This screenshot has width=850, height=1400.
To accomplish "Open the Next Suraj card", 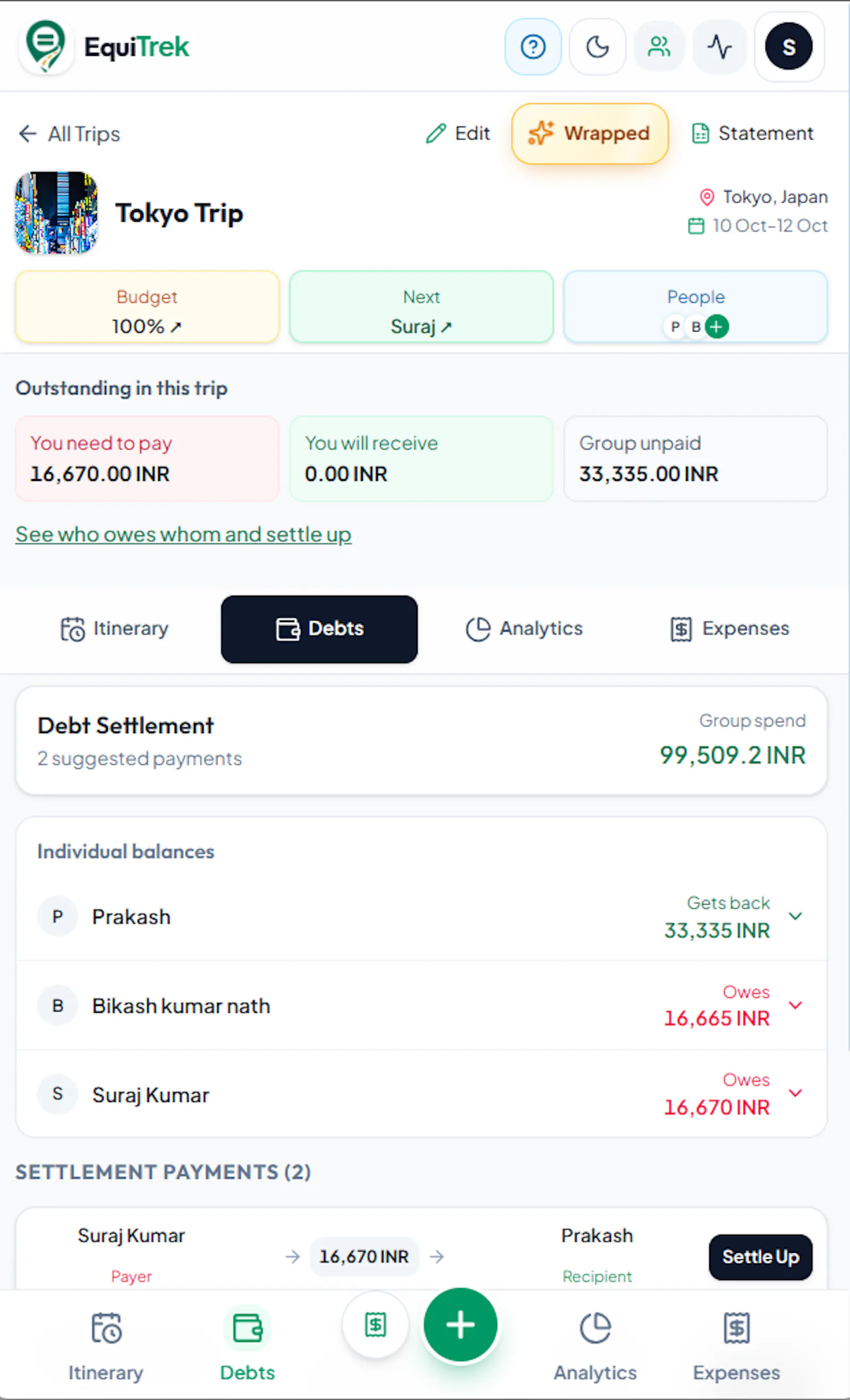I will pos(422,307).
